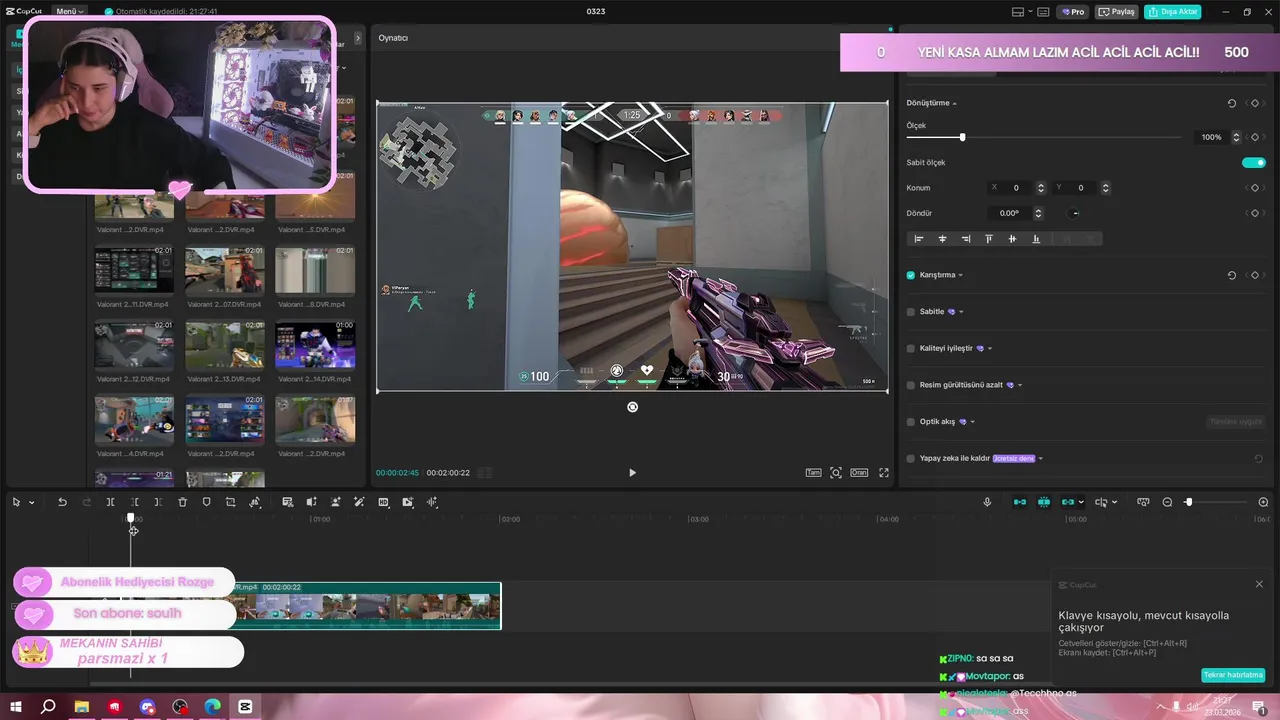Screen dimensions: 1280x720
Task: Align the clip to top edge
Action: (x=989, y=239)
